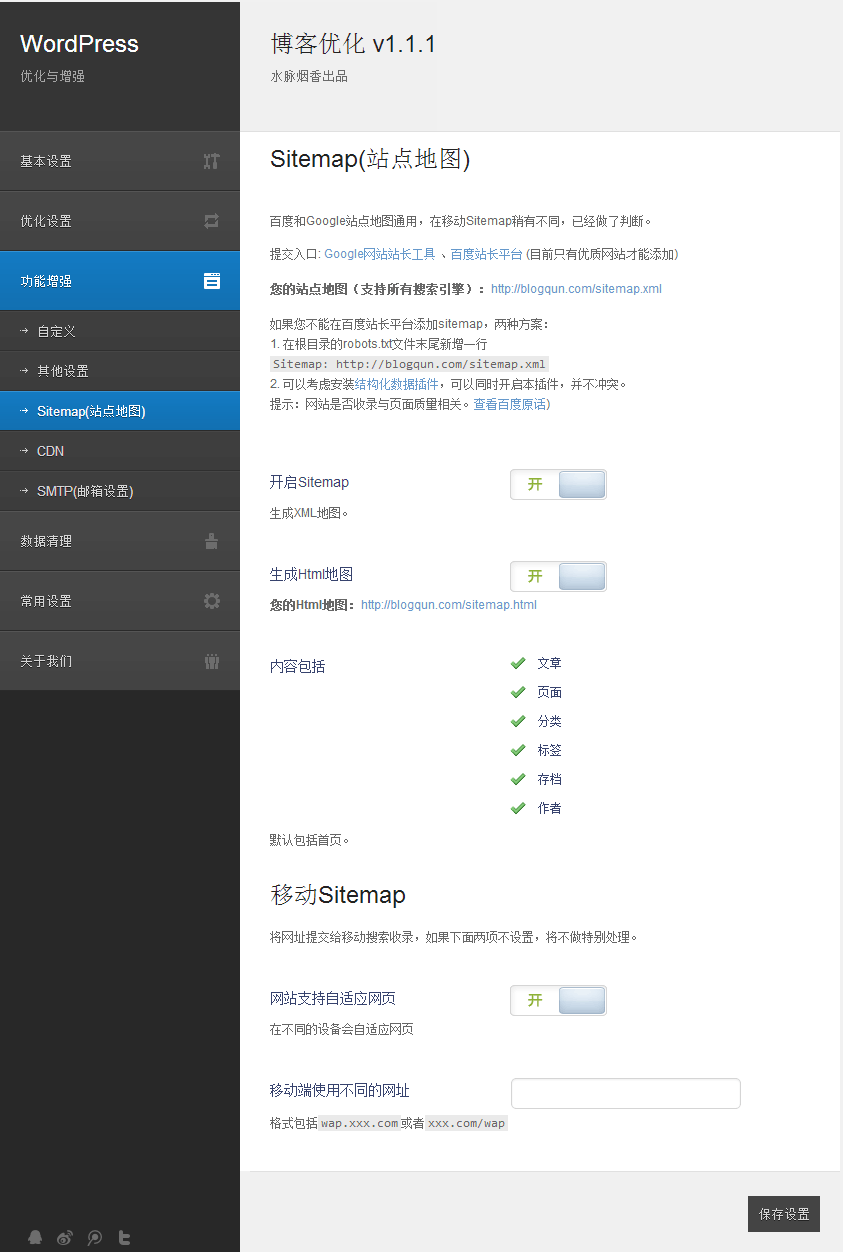Click the 移动端使用不同的网址 input field
The height and width of the screenshot is (1252, 843).
[625, 1093]
